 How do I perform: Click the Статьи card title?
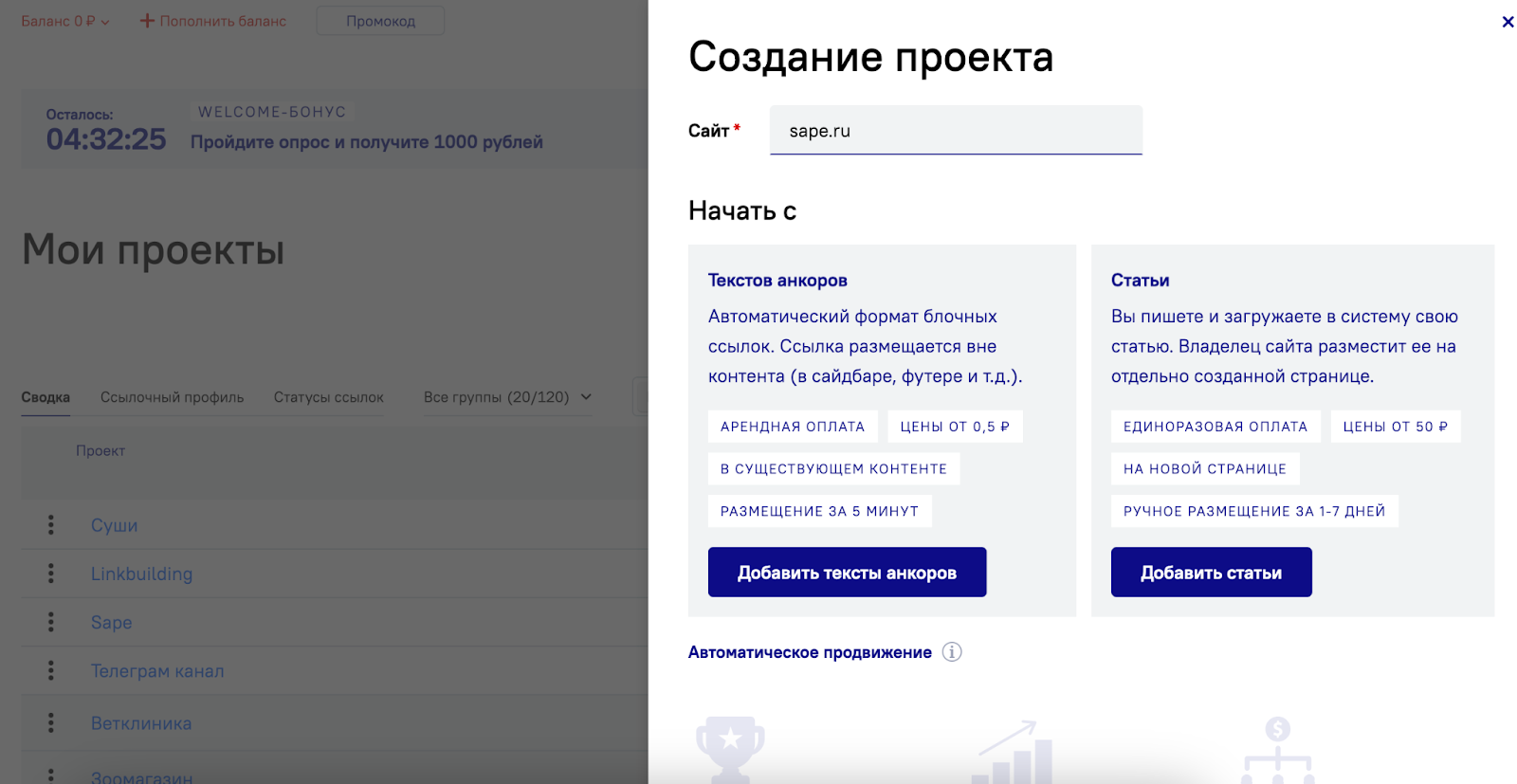(x=1140, y=281)
